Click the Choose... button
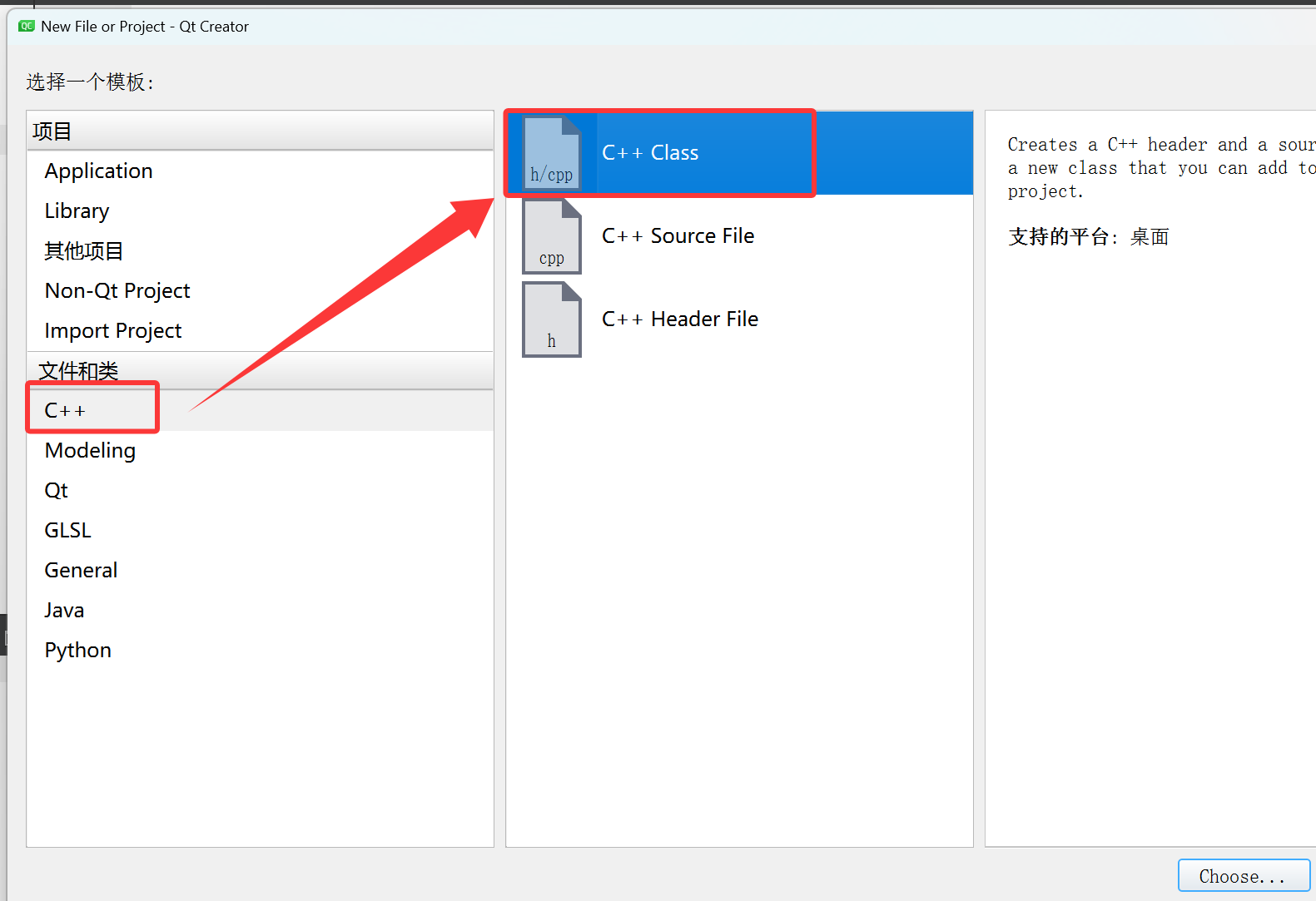 (x=1244, y=876)
